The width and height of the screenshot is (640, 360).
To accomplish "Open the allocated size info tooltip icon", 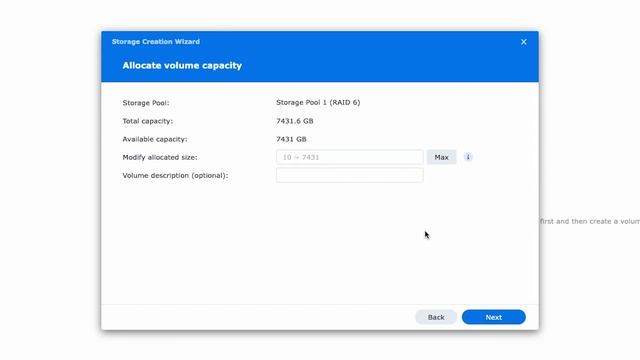I will (x=468, y=157).
